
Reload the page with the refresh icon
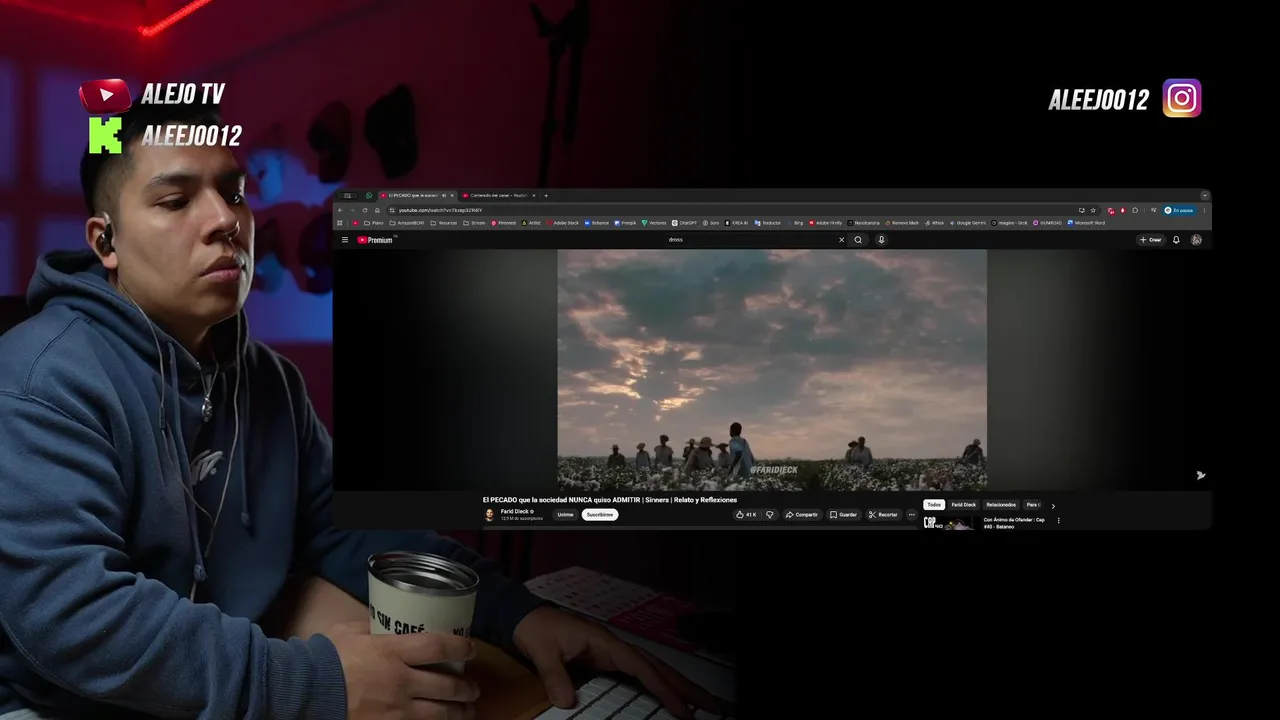coord(365,210)
